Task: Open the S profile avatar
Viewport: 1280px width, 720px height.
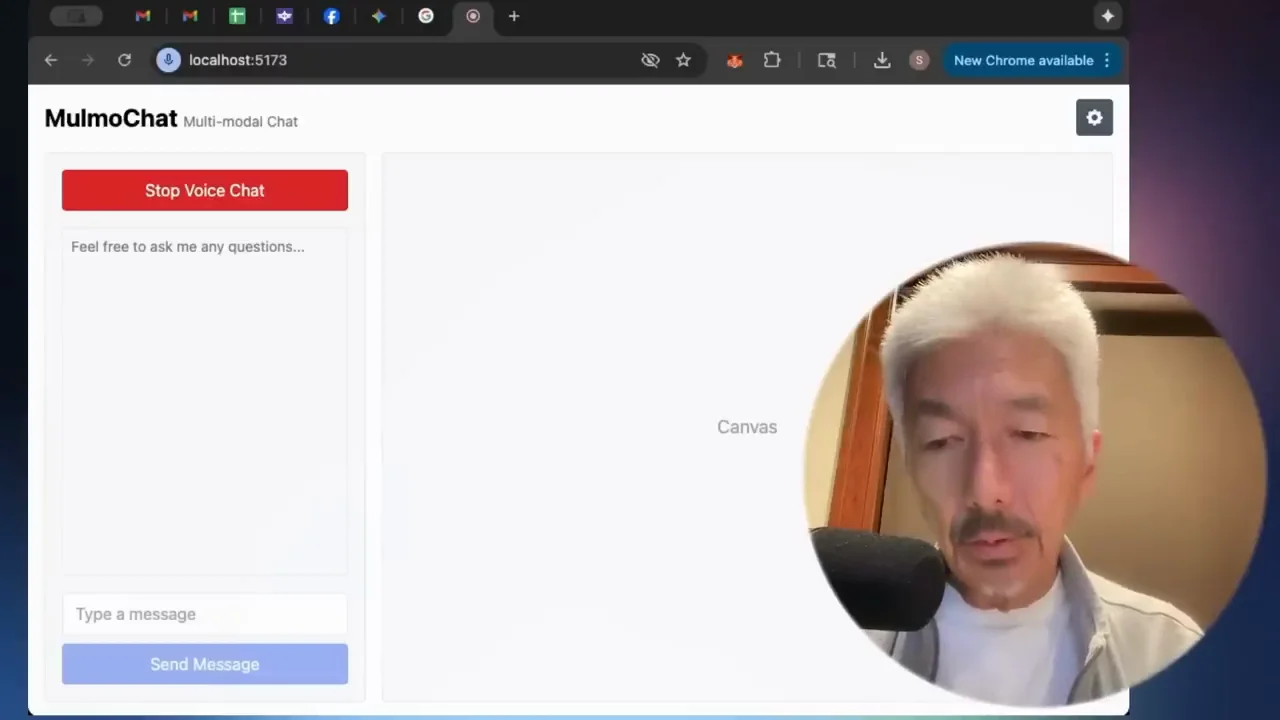Action: tap(919, 60)
